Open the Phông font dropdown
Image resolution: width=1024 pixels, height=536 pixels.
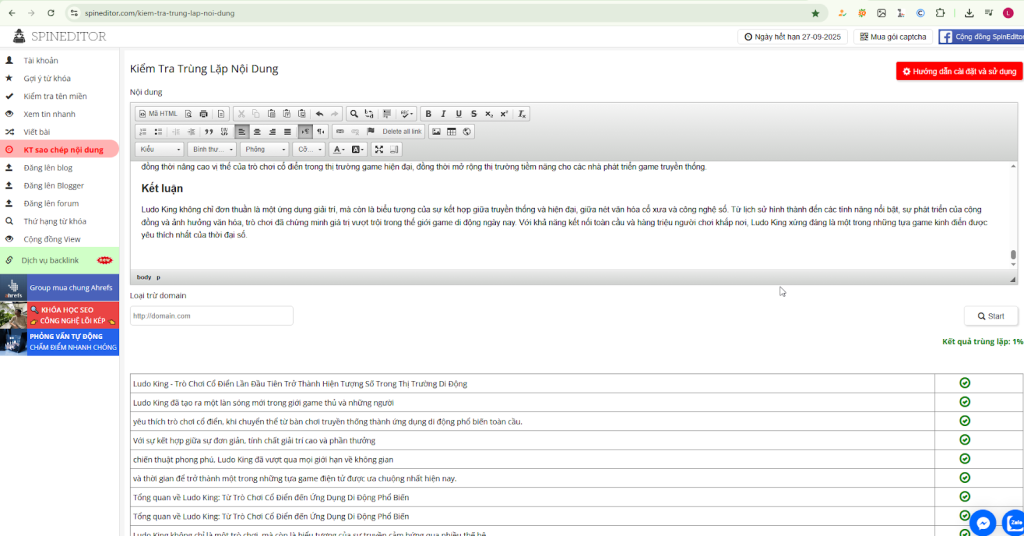263,150
